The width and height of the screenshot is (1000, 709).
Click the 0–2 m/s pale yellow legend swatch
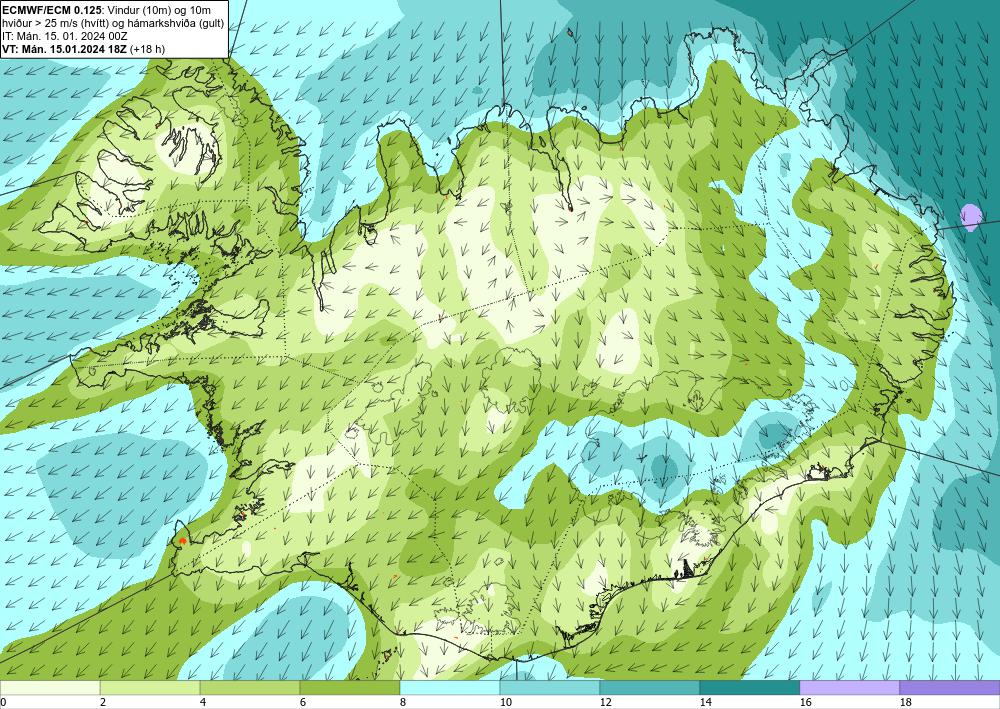pos(50,688)
